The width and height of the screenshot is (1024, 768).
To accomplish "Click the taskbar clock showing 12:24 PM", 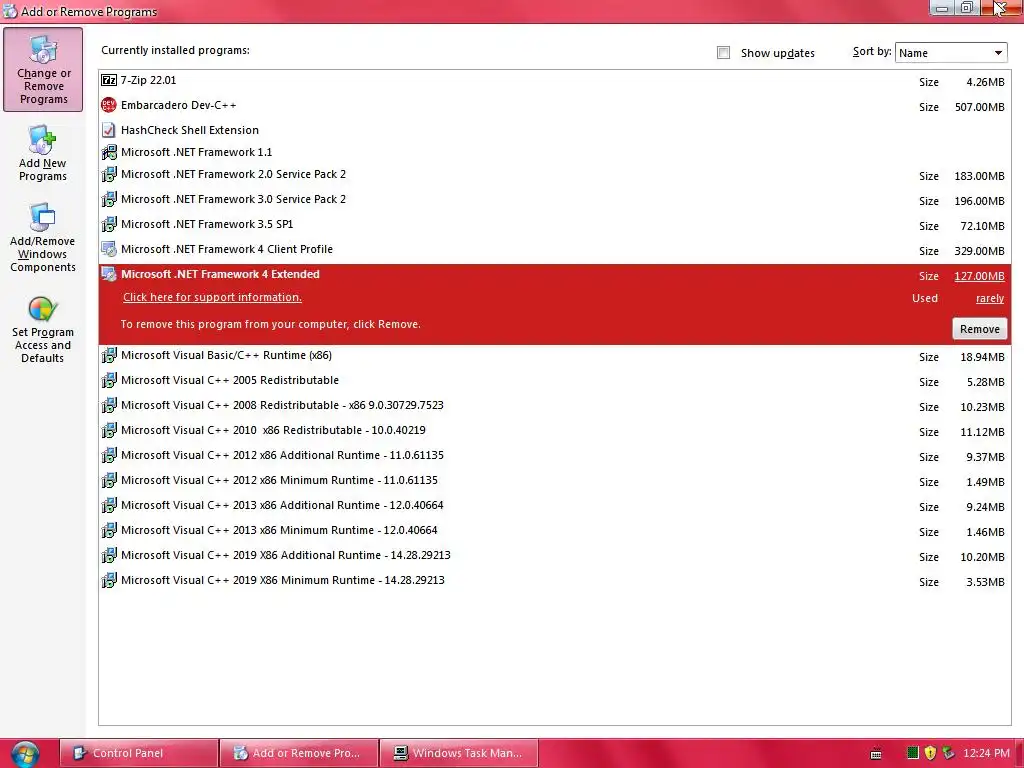I will click(986, 754).
